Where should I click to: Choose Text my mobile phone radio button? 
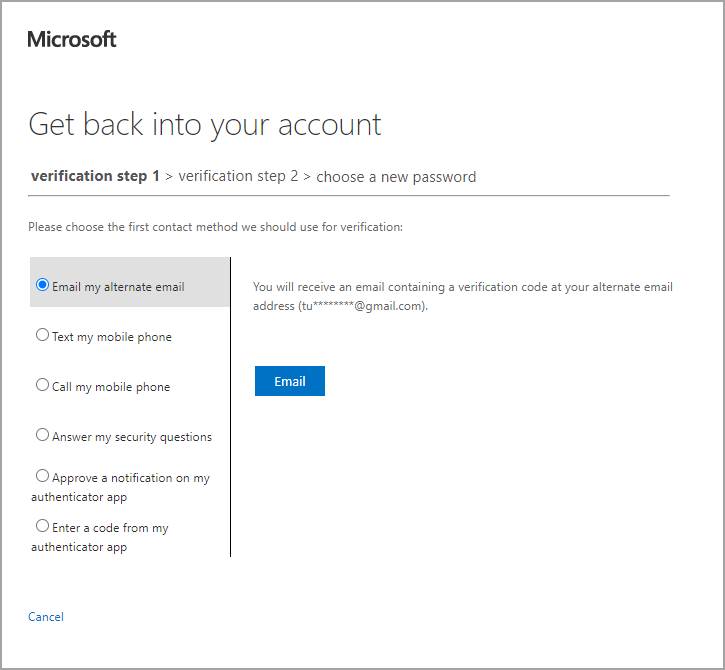(x=42, y=334)
